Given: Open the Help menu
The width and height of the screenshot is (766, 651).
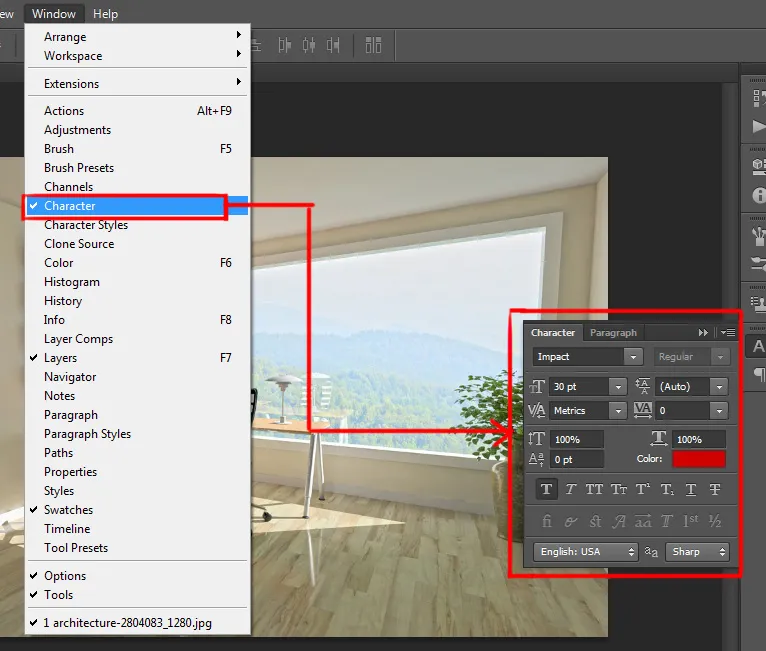Looking at the screenshot, I should (x=106, y=14).
